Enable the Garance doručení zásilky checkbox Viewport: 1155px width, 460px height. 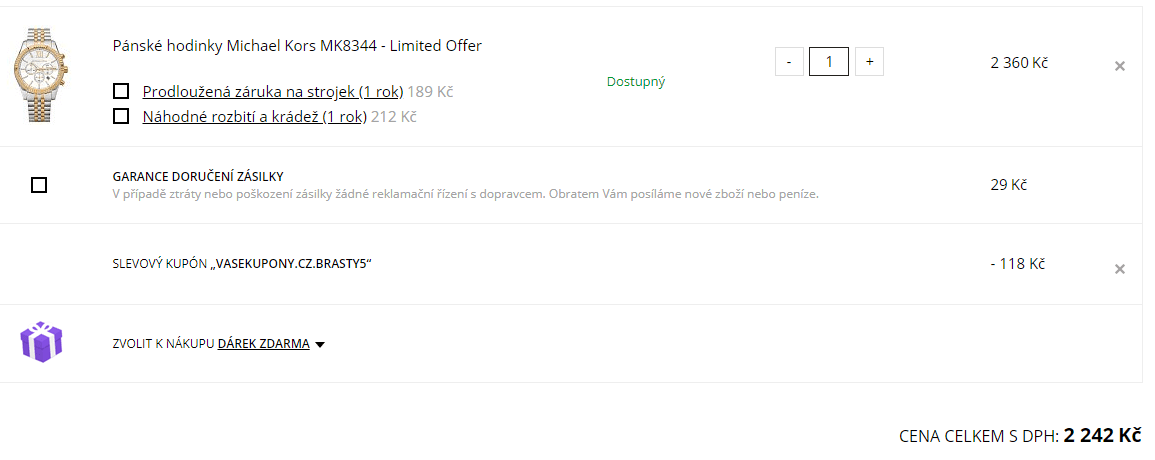pyautogui.click(x=39, y=185)
